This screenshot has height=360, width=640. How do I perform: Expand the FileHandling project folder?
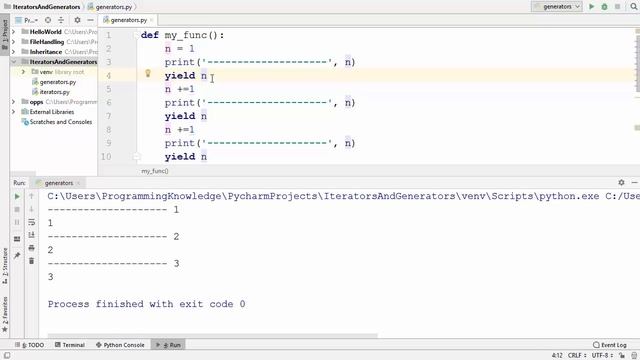[x=13, y=42]
